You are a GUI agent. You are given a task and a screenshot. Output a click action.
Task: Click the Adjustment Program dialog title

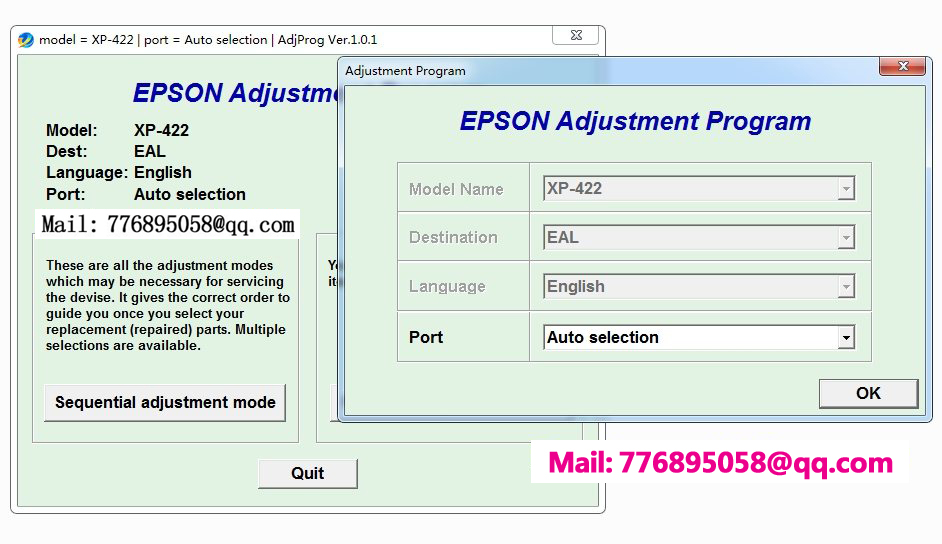tap(406, 71)
